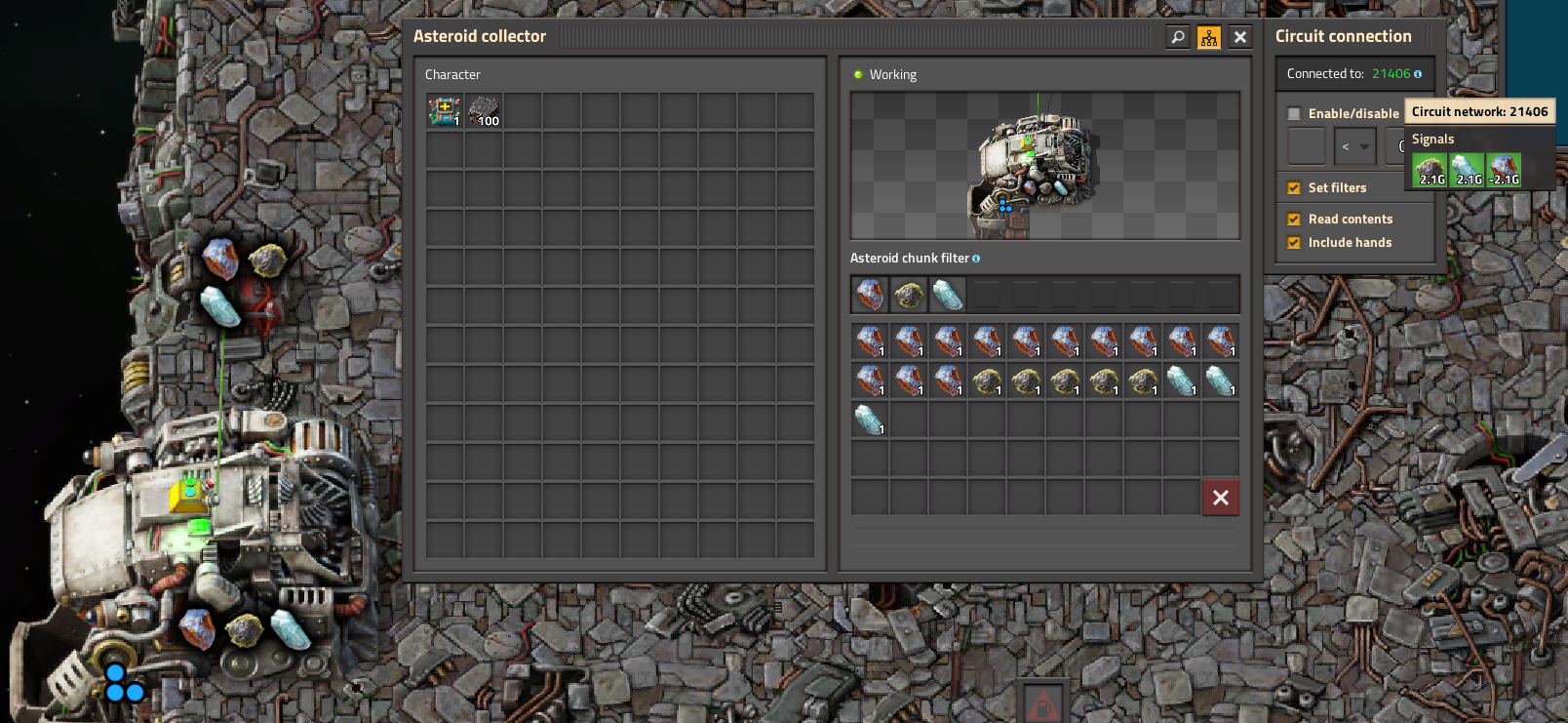Viewport: 1568px width, 723px height.
Task: Take the last oxide chunk in second inventory row
Action: 1221,381
